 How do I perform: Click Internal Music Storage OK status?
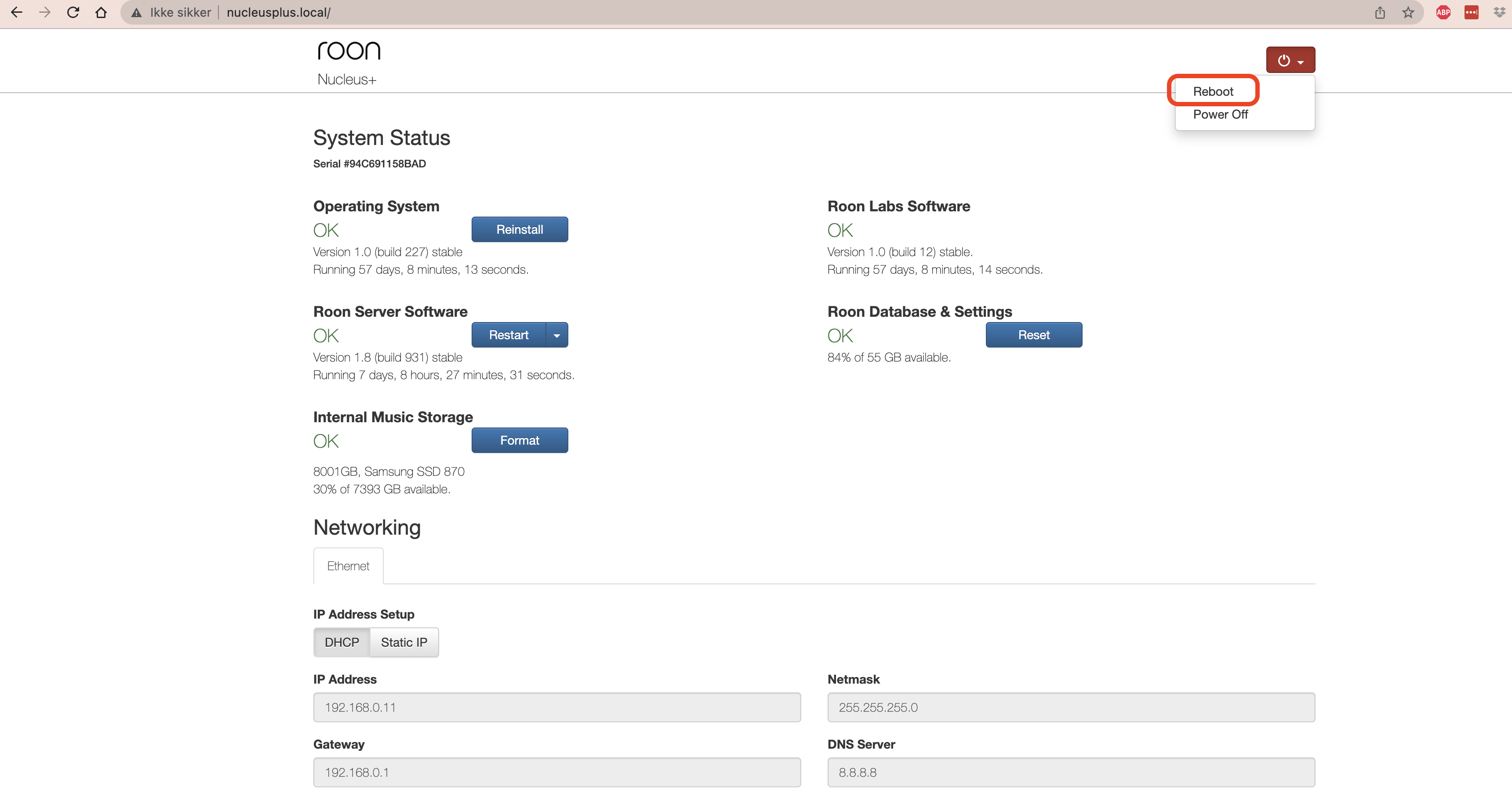point(326,441)
